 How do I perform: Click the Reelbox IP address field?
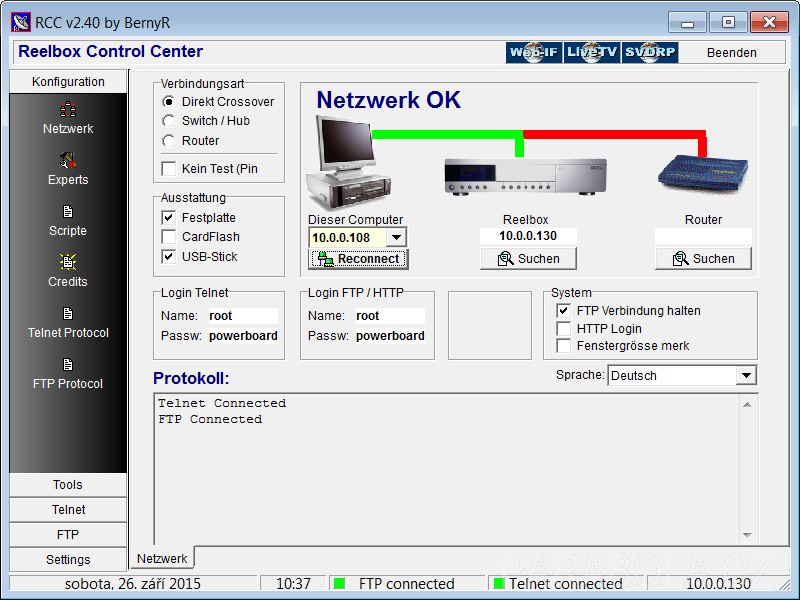(x=528, y=236)
